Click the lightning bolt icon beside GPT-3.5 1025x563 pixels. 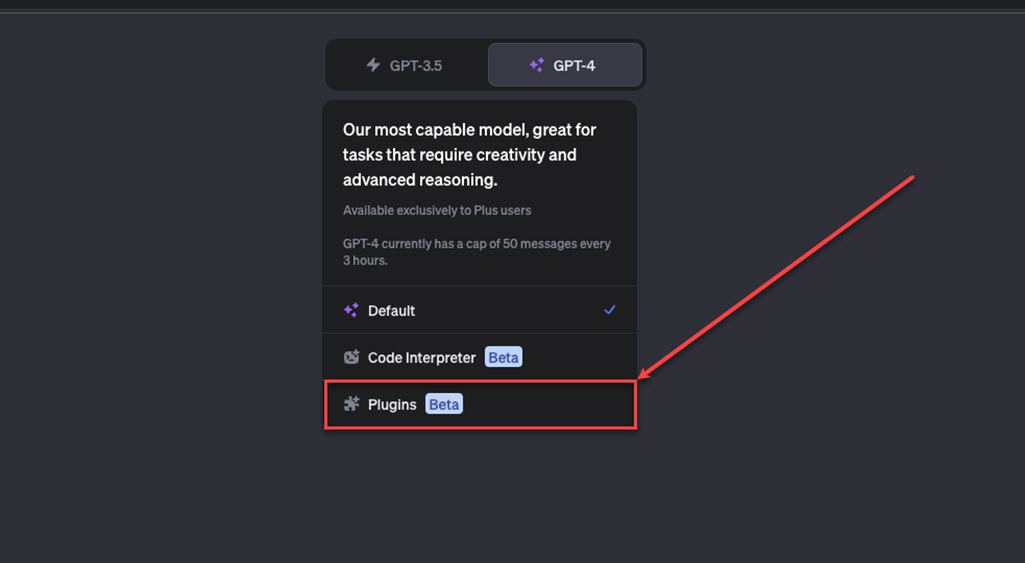click(x=373, y=65)
